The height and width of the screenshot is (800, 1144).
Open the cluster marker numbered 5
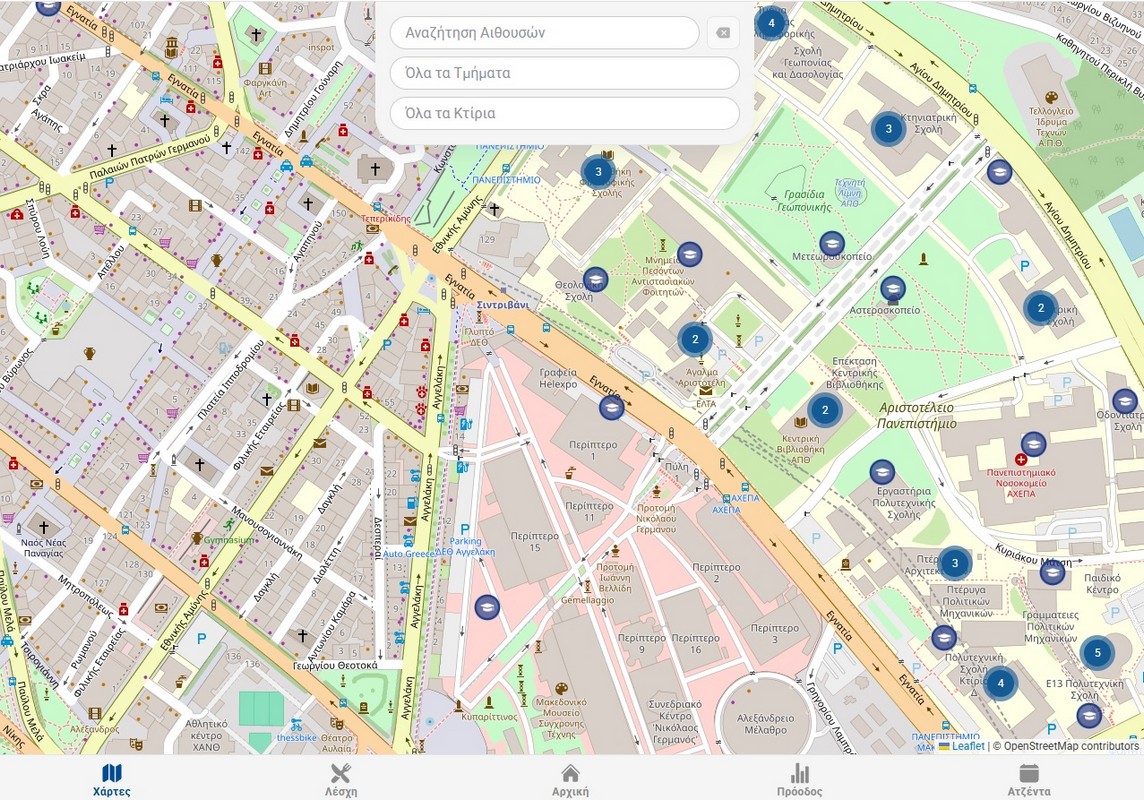1097,653
